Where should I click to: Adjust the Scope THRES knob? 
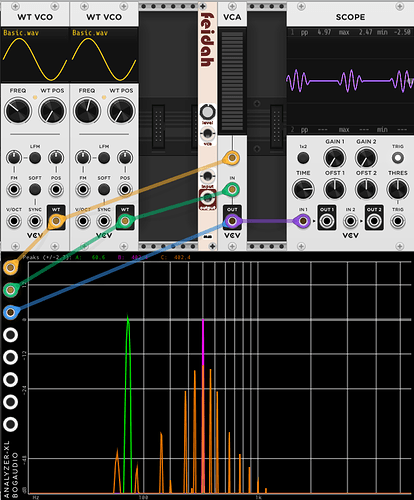(x=398, y=189)
